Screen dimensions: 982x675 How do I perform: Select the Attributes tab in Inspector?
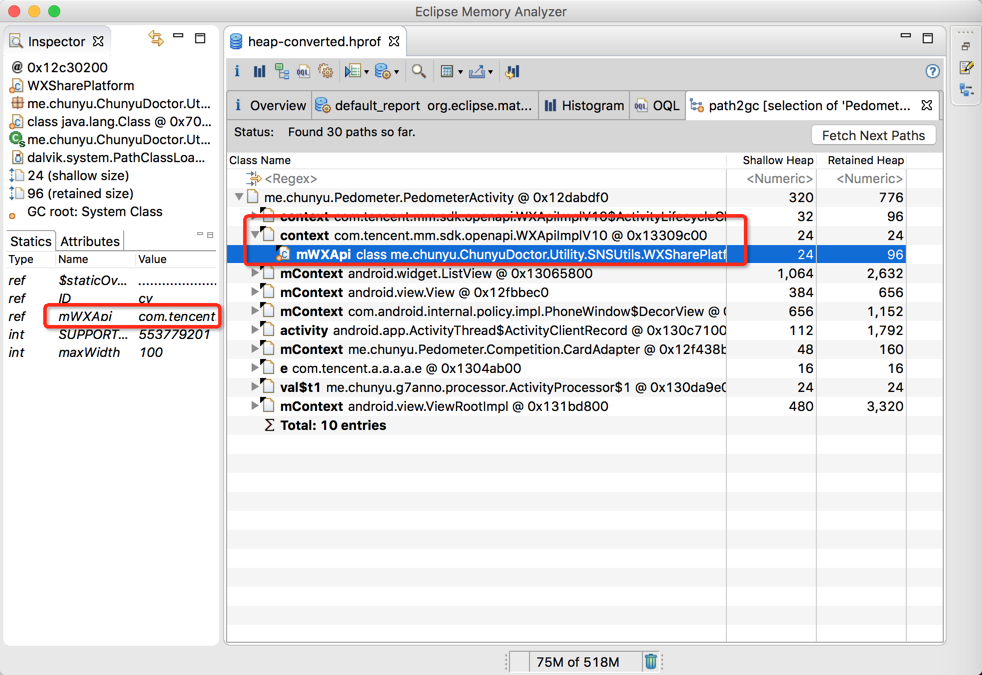pos(90,241)
